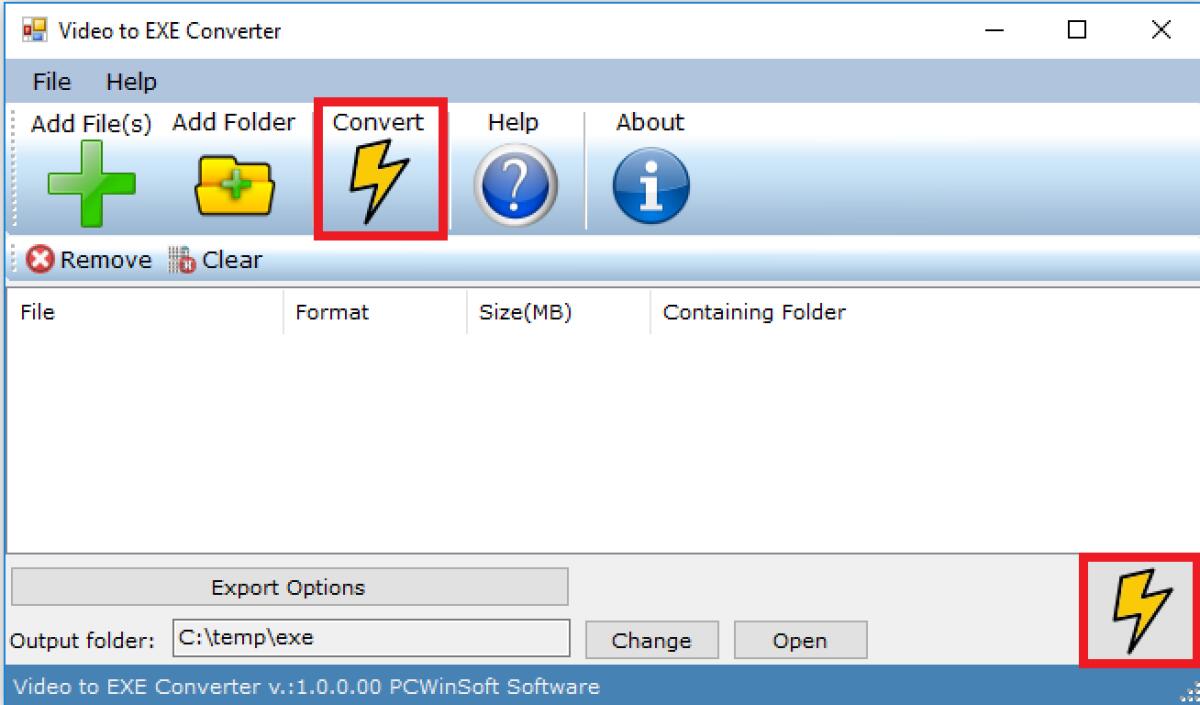Click the output folder path field
Image resolution: width=1200 pixels, height=705 pixels.
point(370,638)
